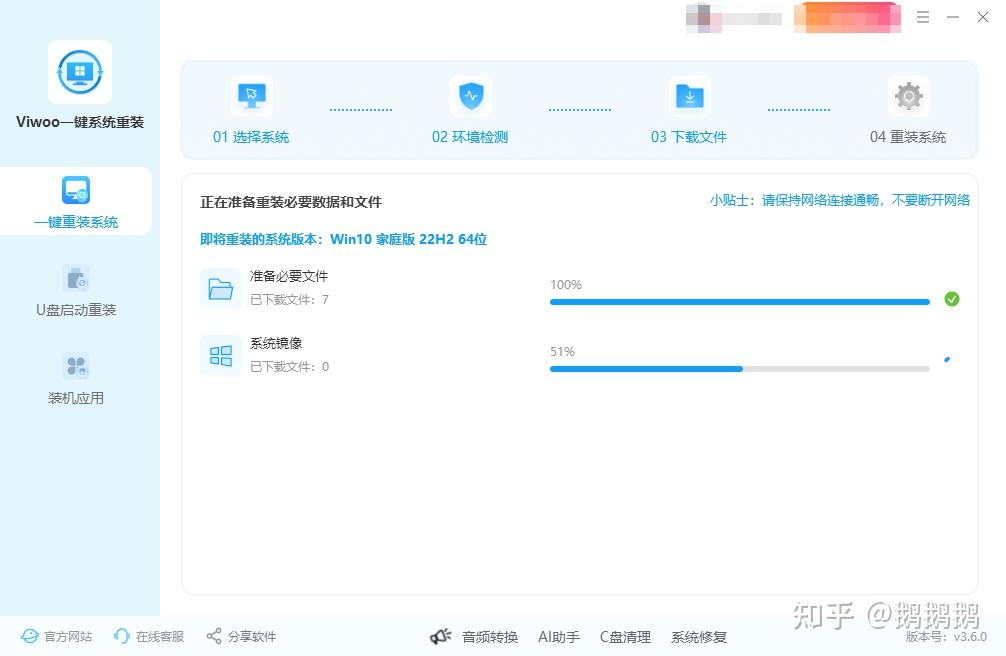Click the 已下载文件: 0 text
This screenshot has height=656, width=1006.
(289, 367)
